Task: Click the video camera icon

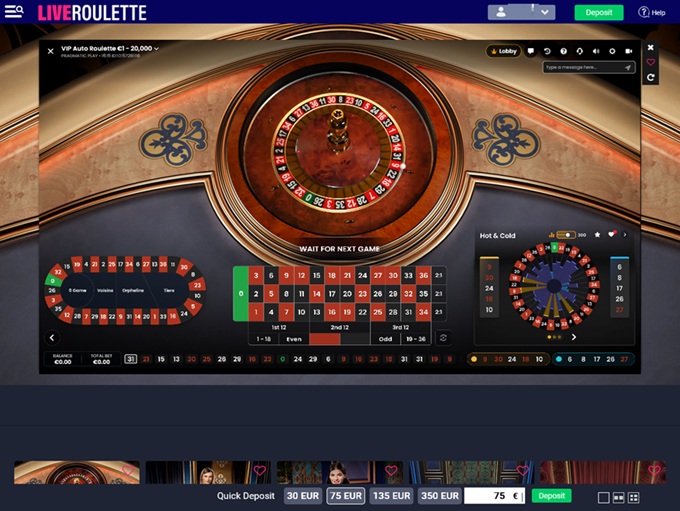Action: coord(628,51)
